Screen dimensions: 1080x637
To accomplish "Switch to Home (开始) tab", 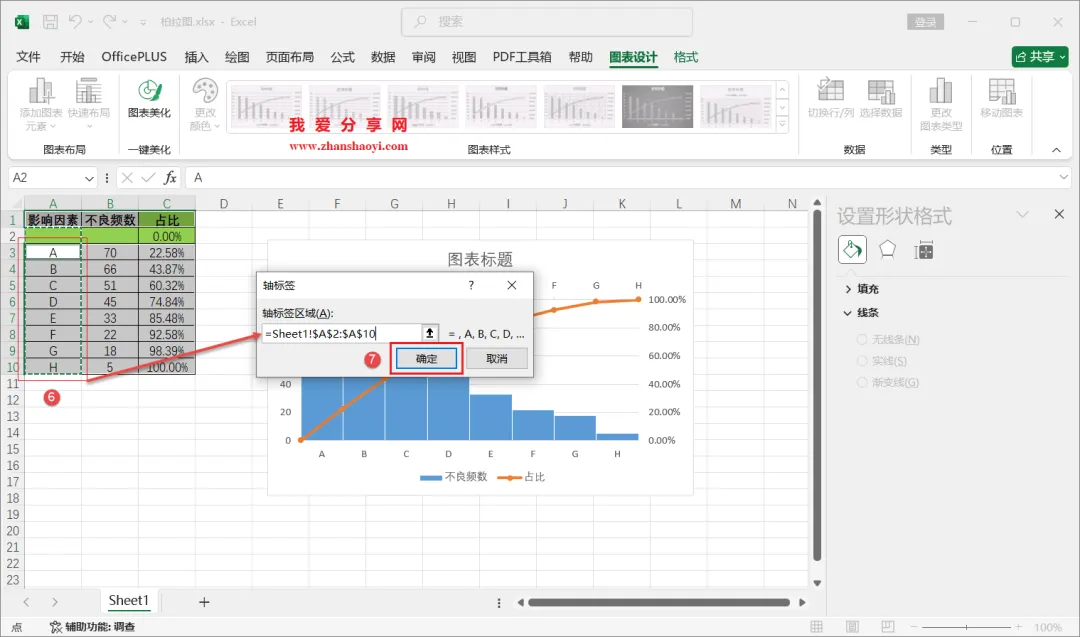I will (72, 57).
